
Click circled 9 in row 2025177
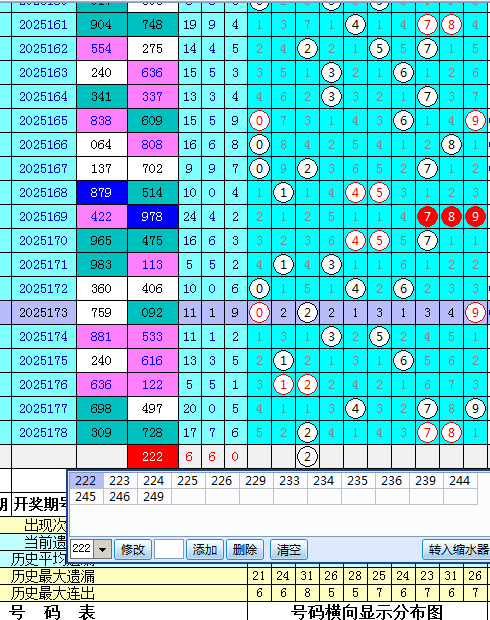click(x=475, y=408)
